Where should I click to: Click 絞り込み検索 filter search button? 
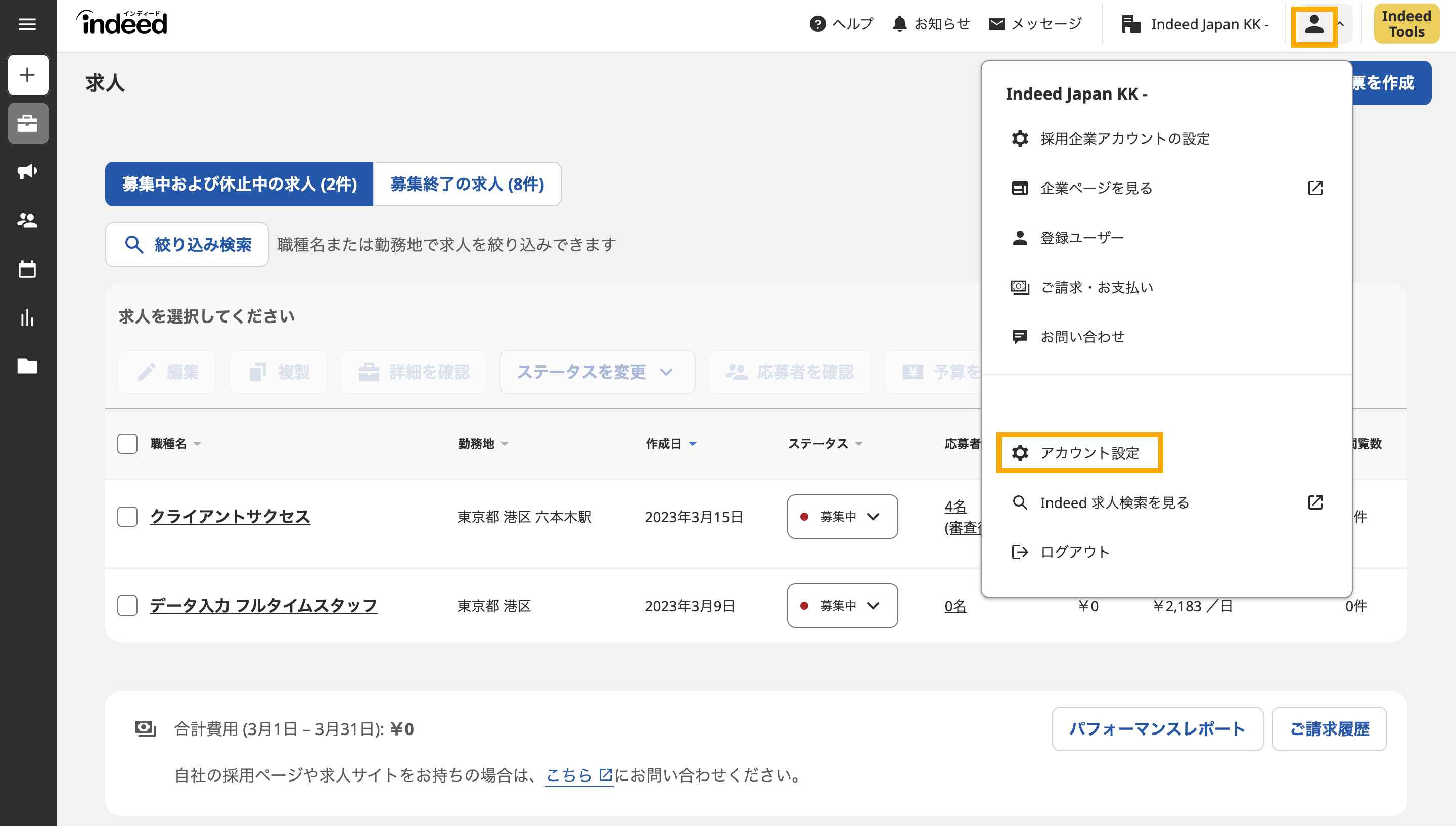pyautogui.click(x=187, y=245)
